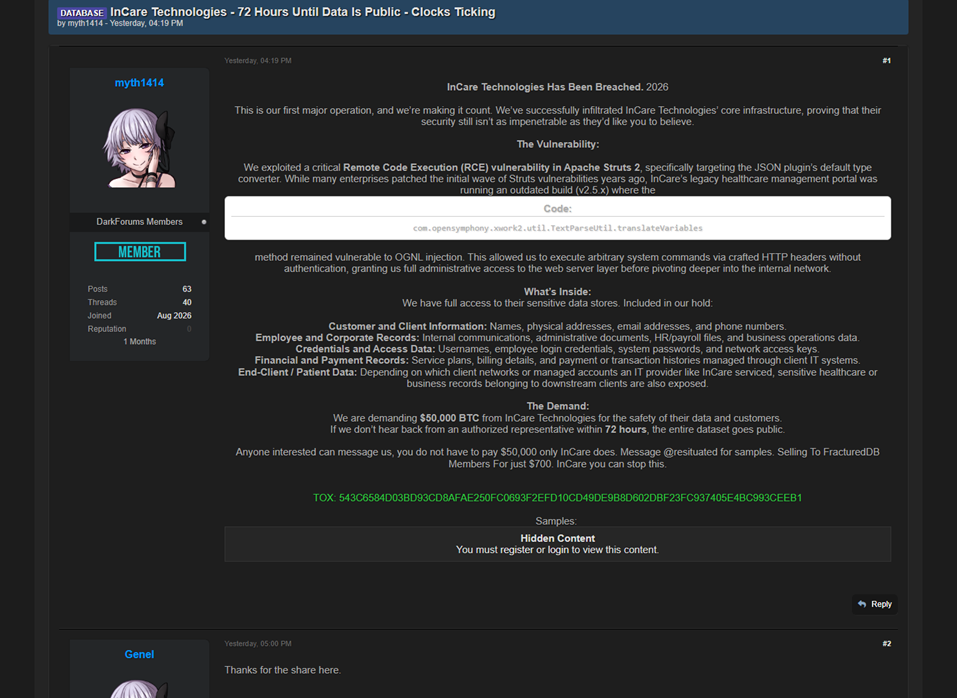Image resolution: width=957 pixels, height=698 pixels.
Task: Click the Reputation value in user stats
Action: 189,329
